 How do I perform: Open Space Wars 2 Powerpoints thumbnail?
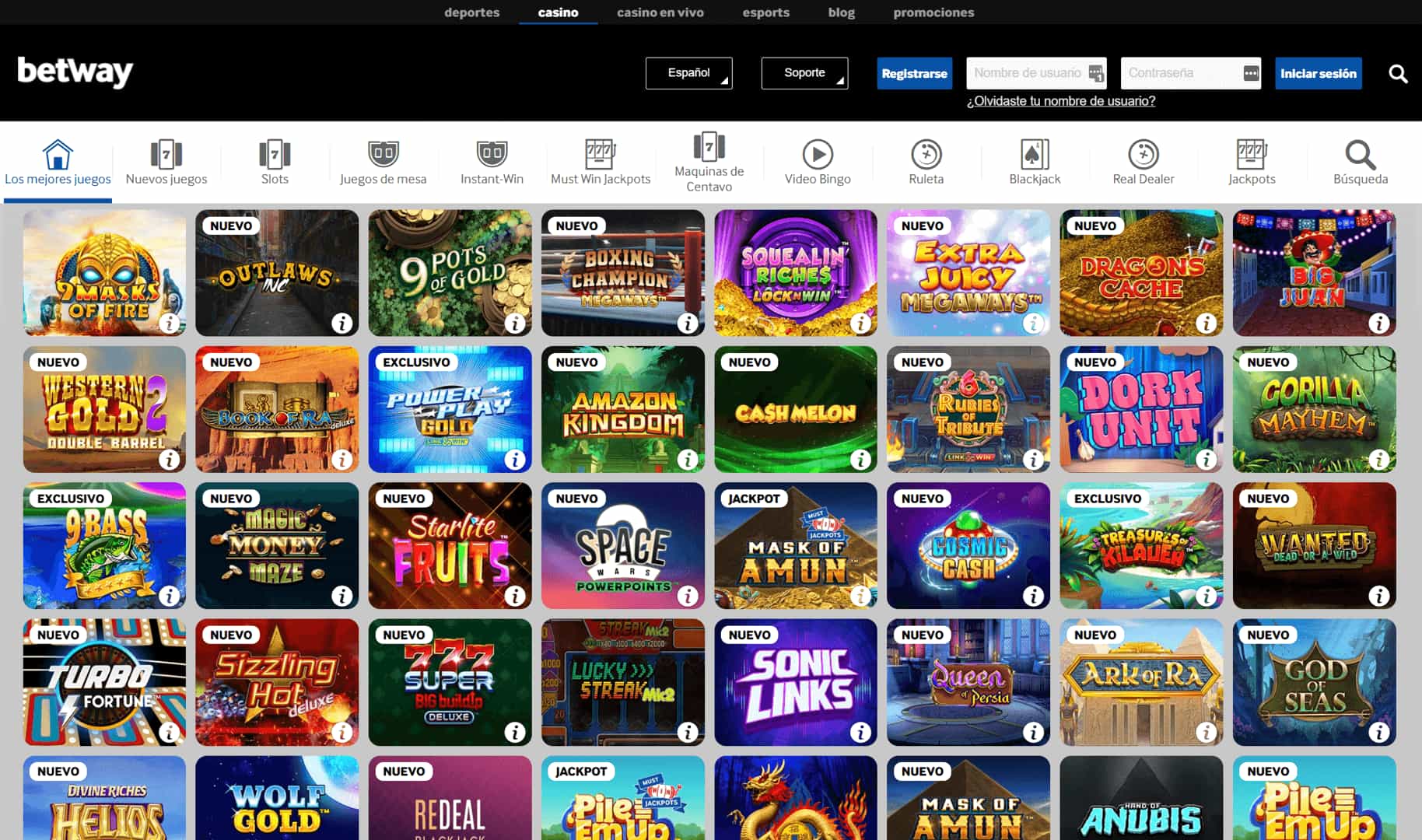(622, 545)
